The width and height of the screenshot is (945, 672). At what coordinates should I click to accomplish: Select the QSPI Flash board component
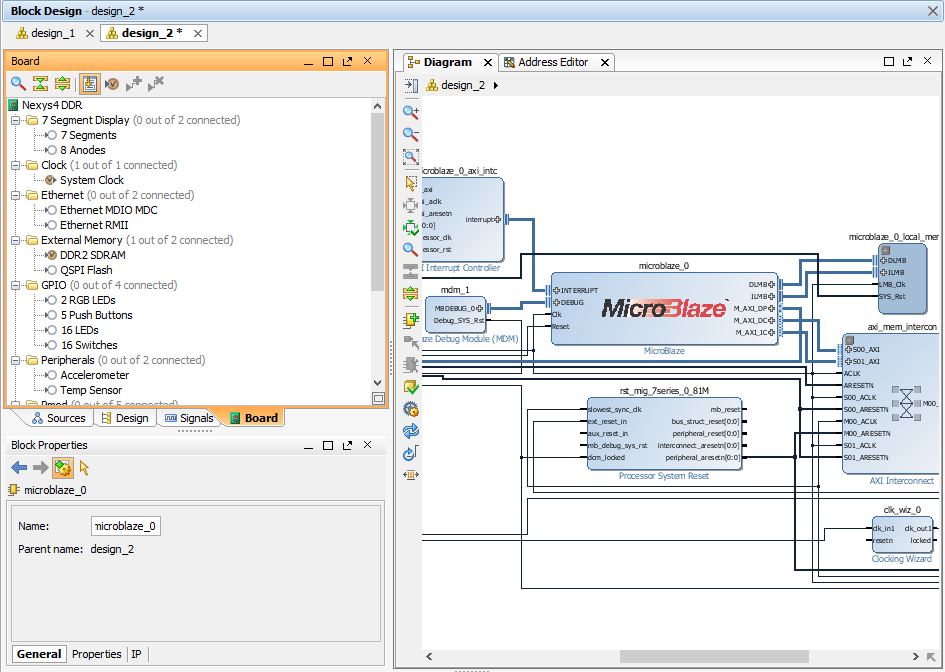click(x=86, y=271)
